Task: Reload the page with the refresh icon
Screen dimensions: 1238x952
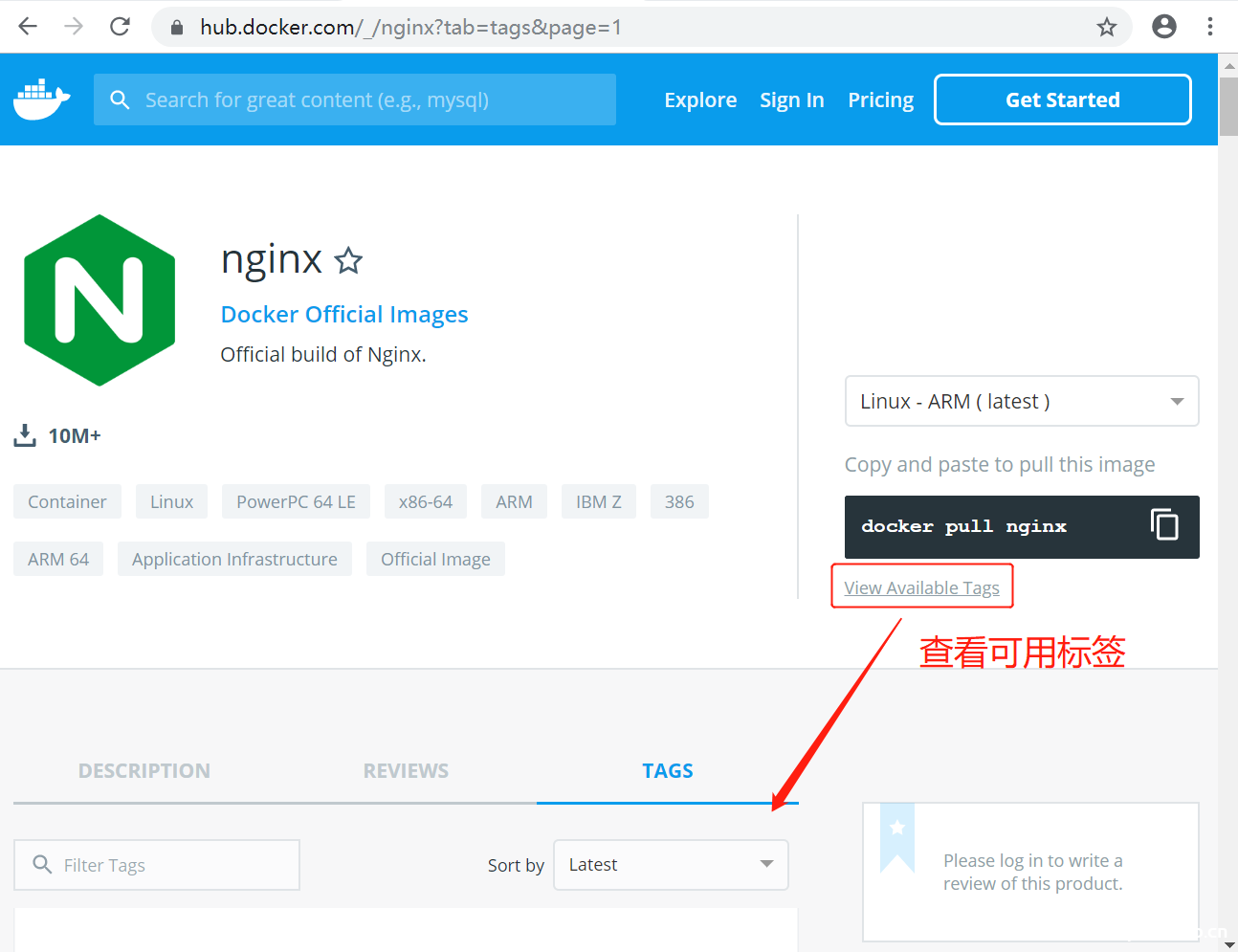Action: 119,26
